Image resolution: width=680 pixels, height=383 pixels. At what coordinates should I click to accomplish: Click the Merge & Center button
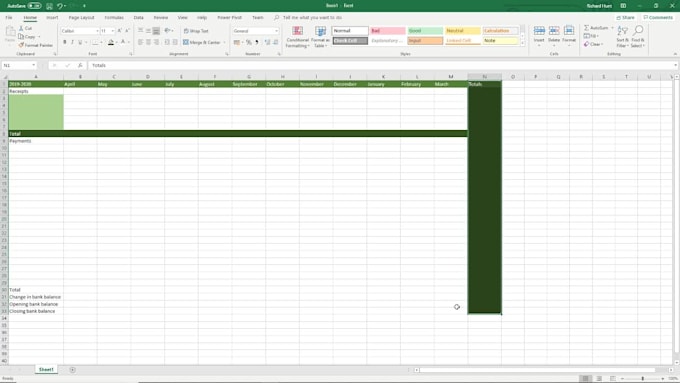click(202, 42)
